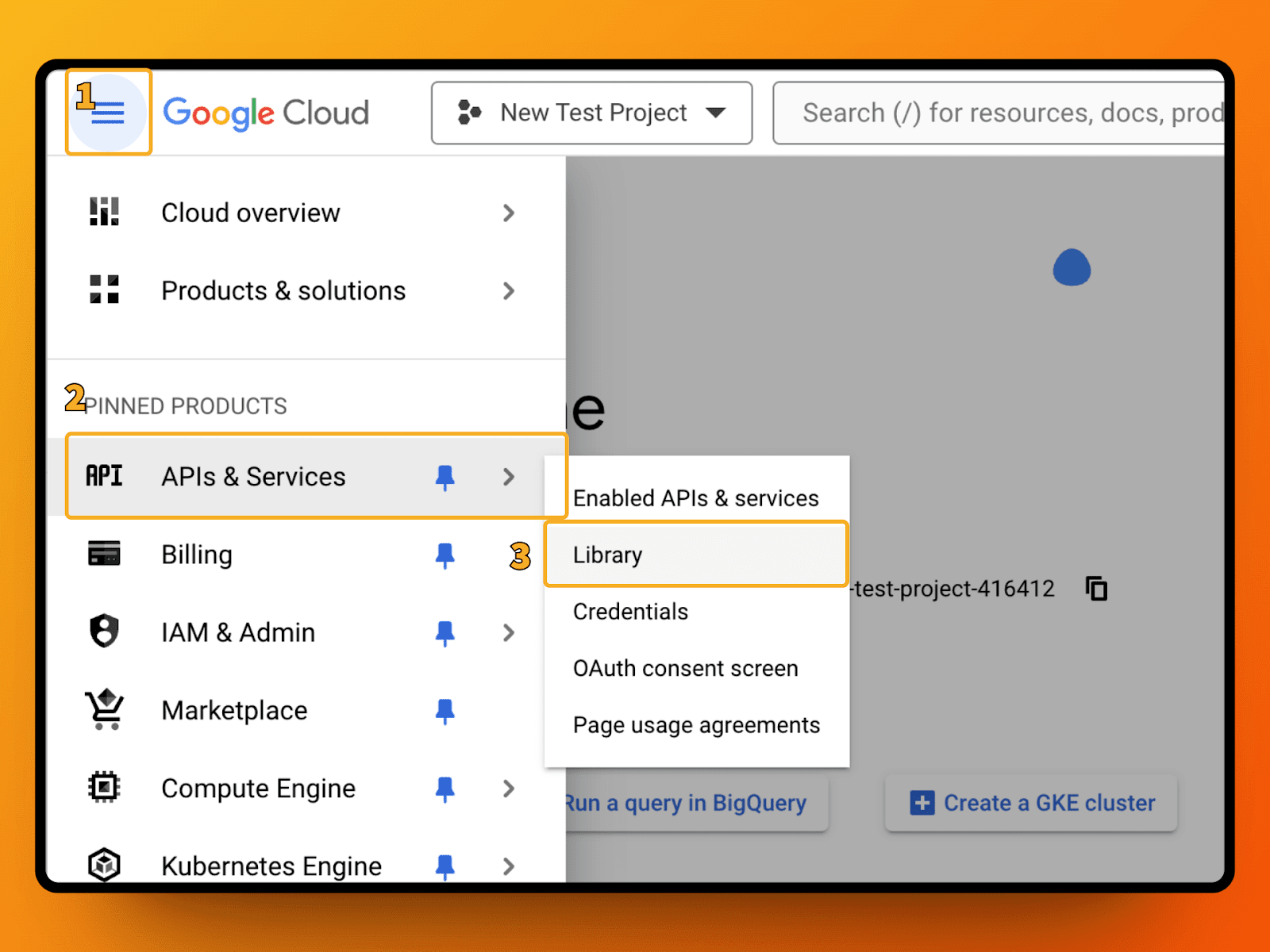Viewport: 1270px width, 952px height.
Task: Expand the Kubernetes Engine submenu chevron
Action: 509,866
